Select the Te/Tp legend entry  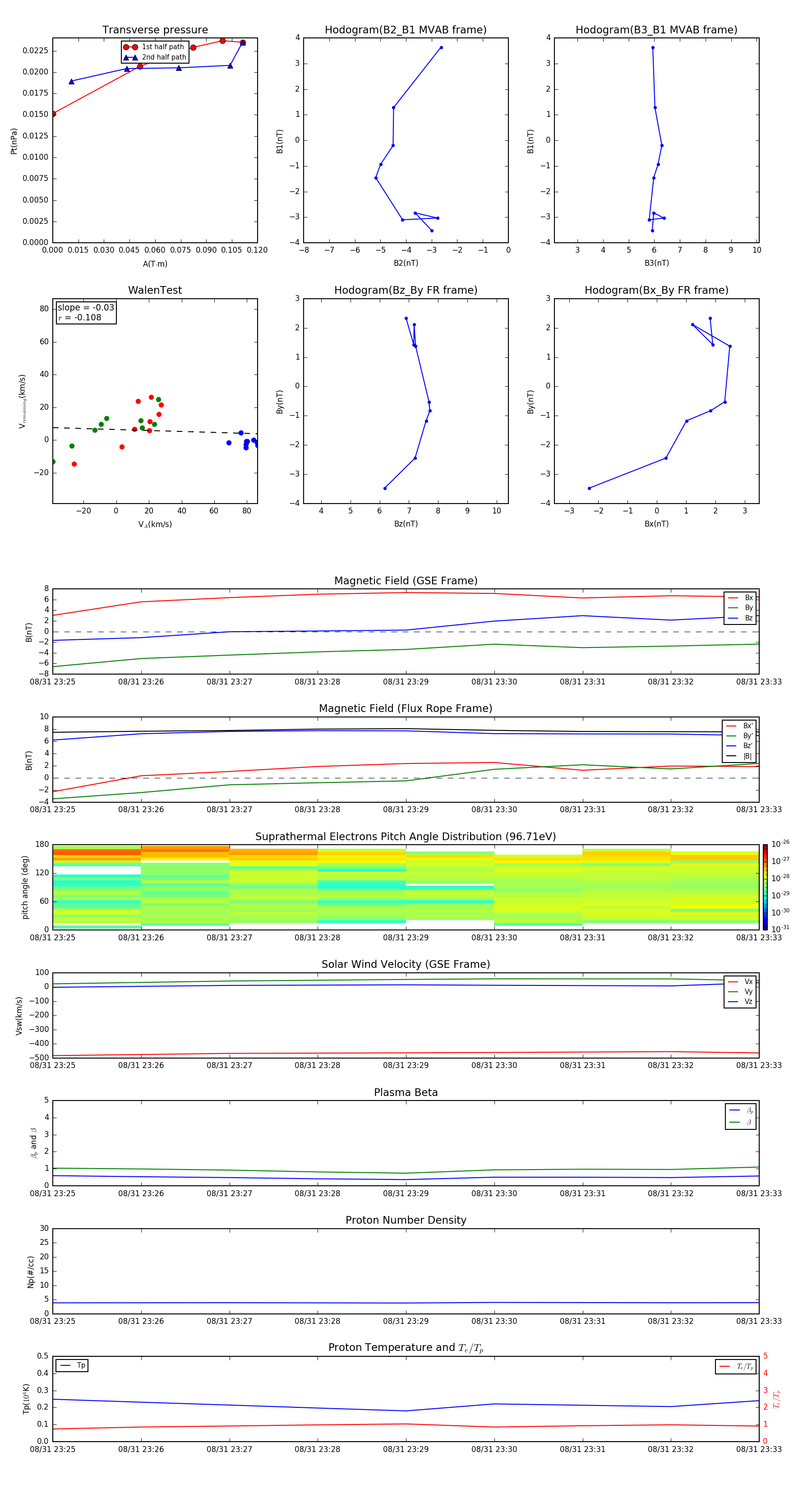pyautogui.click(x=736, y=1366)
